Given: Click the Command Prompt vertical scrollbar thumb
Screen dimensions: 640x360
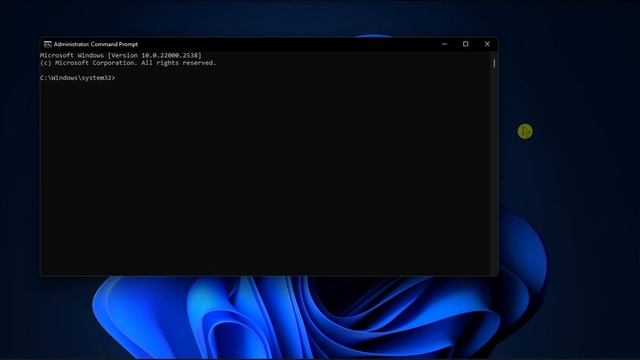Looking at the screenshot, I should [x=494, y=63].
